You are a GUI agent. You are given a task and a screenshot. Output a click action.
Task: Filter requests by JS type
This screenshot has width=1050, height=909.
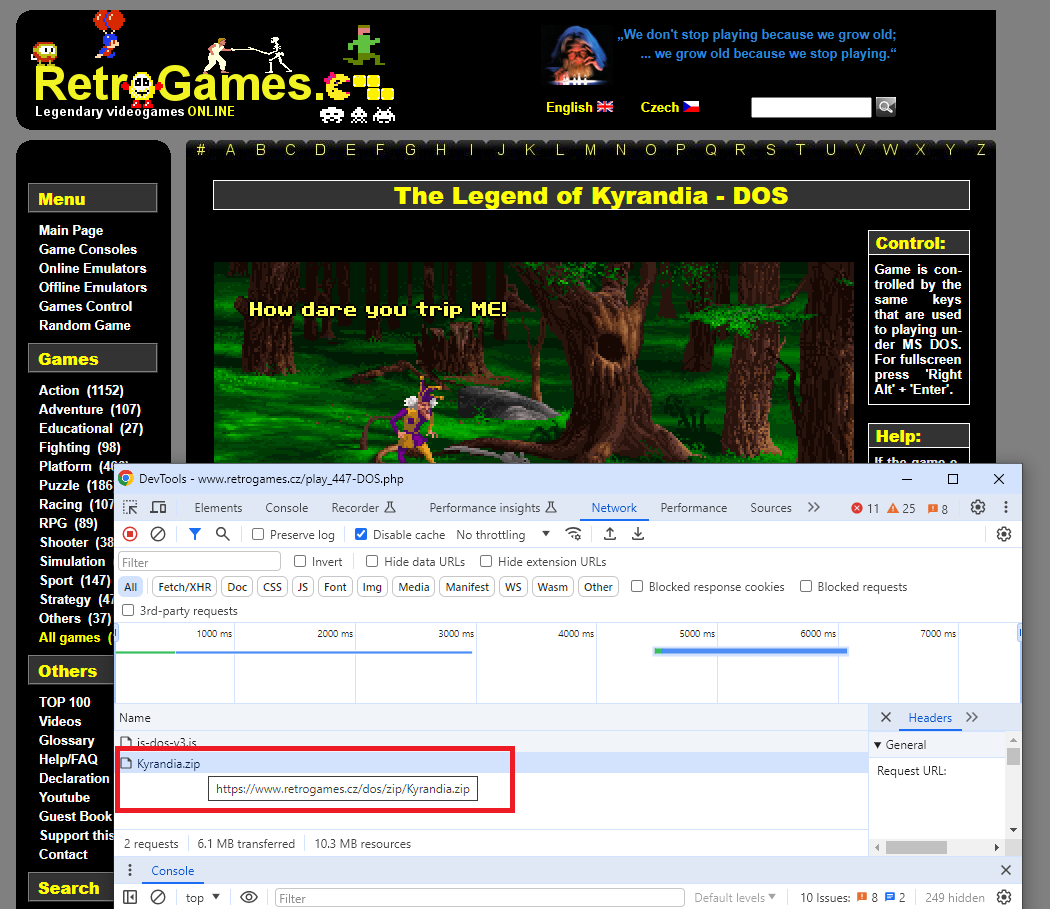tap(303, 587)
